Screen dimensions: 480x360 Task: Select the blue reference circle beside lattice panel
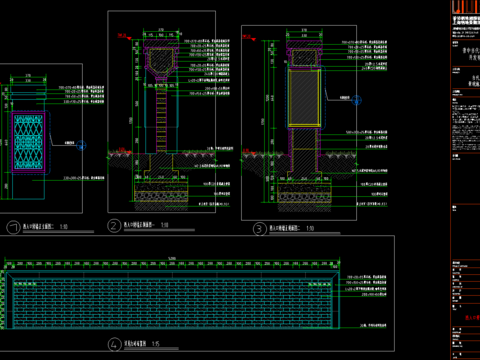click(81, 145)
